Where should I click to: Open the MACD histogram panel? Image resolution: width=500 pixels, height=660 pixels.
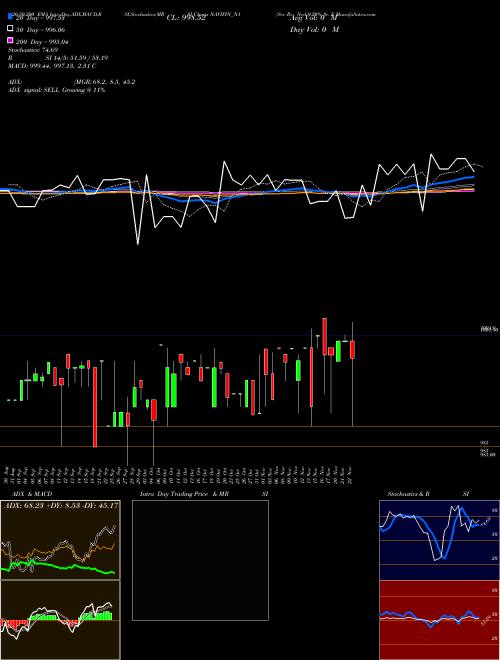(60, 620)
